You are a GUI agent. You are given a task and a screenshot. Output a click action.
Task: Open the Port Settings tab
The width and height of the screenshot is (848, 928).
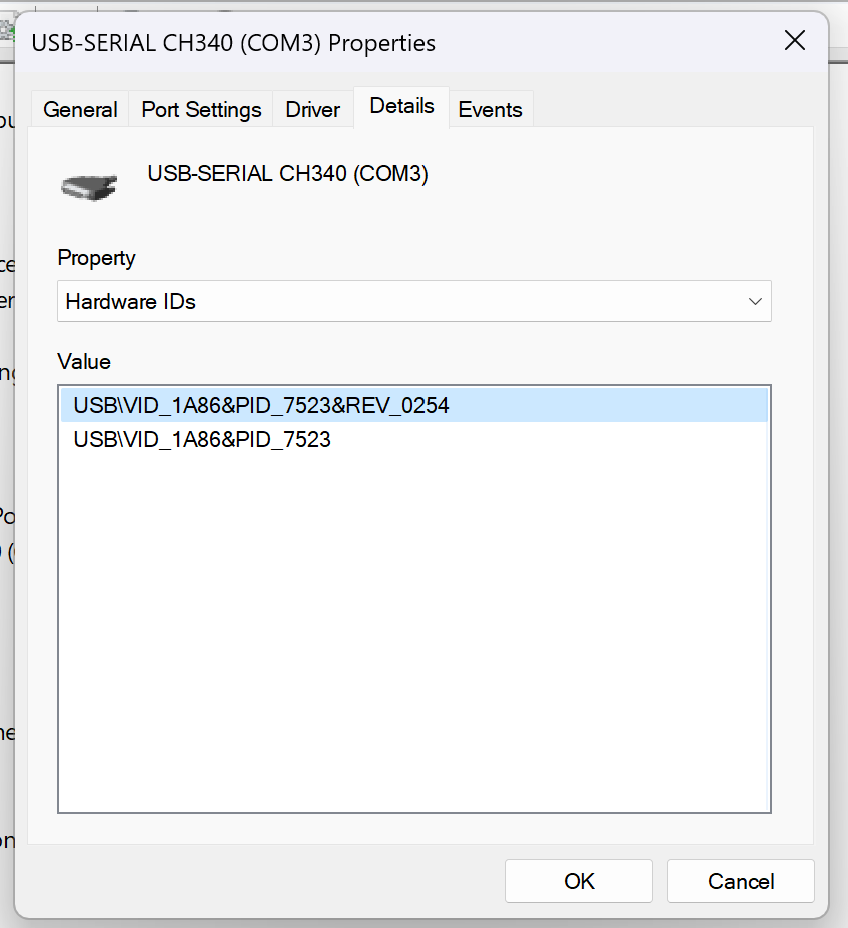point(201,110)
